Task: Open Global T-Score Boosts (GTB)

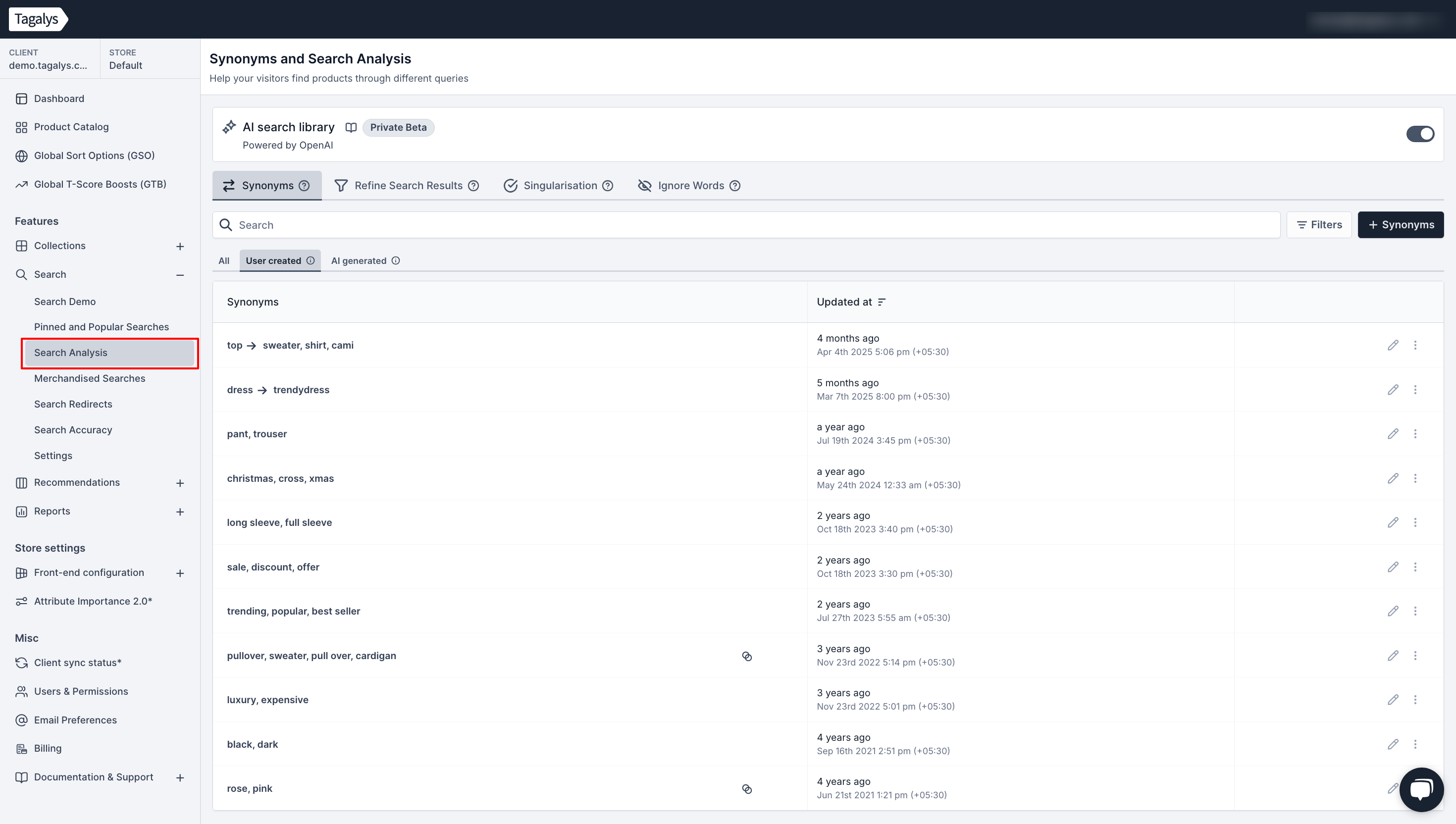Action: (x=100, y=185)
